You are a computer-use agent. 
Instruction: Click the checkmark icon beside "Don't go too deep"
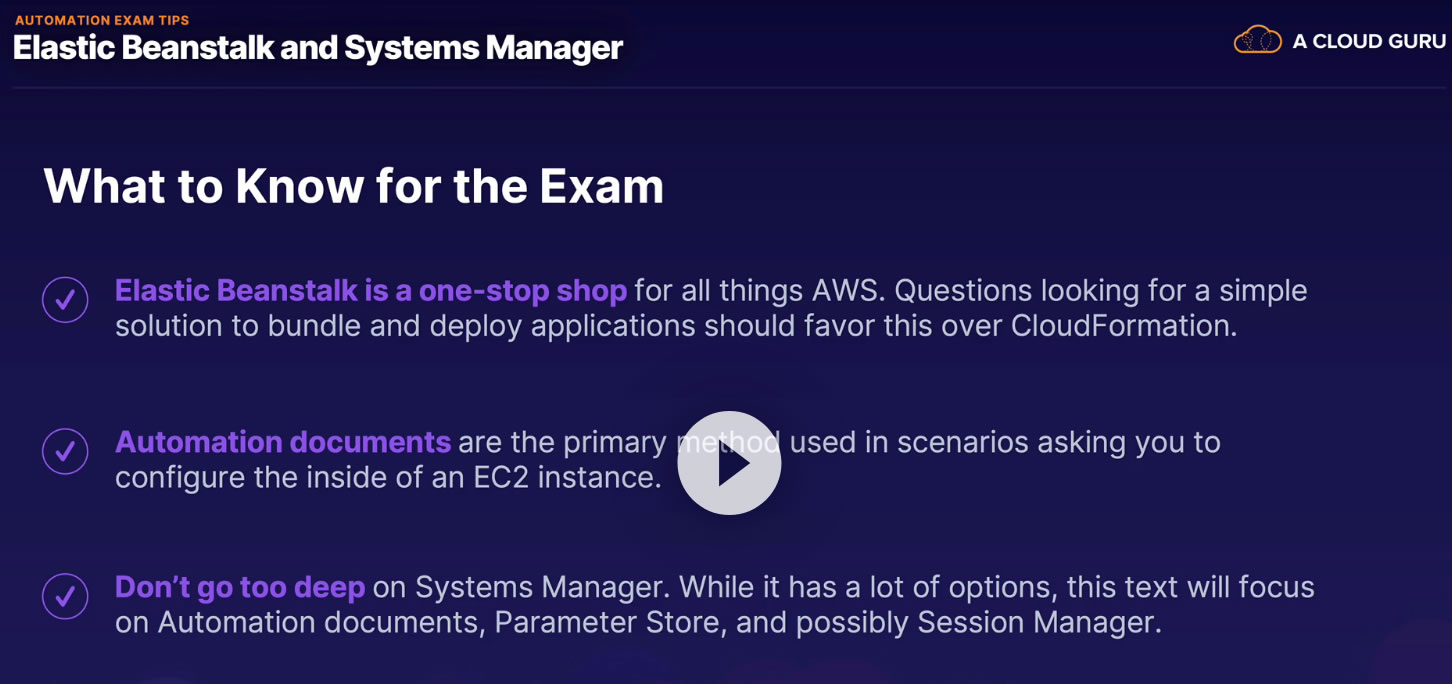65,596
